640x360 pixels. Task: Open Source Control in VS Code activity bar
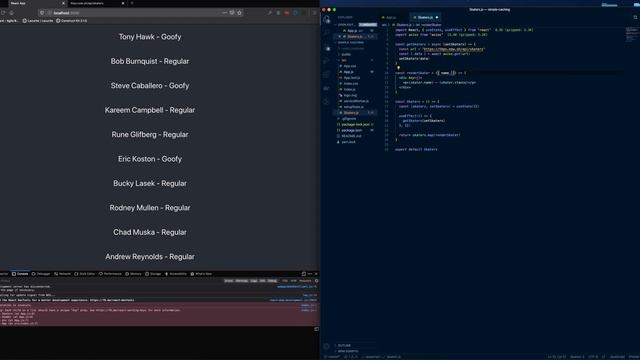pyautogui.click(x=327, y=47)
